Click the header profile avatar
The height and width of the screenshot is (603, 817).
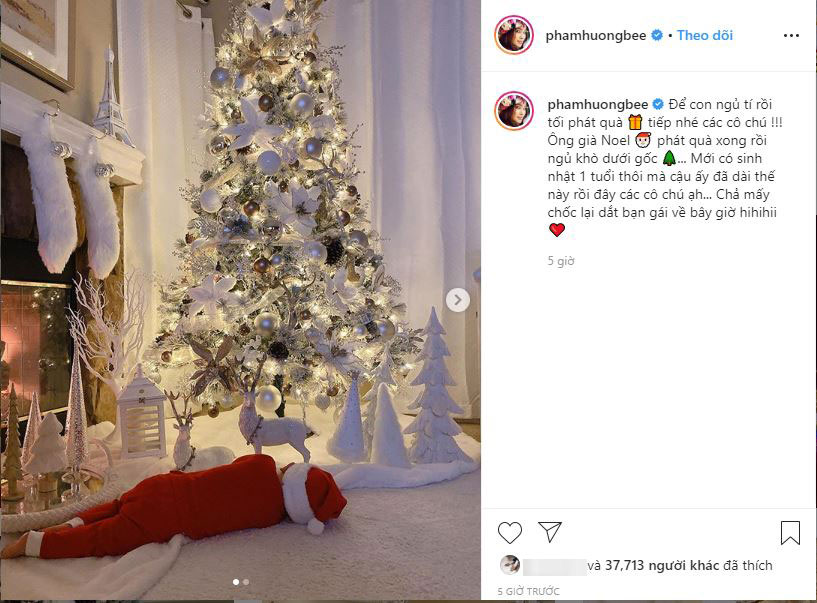click(x=514, y=35)
